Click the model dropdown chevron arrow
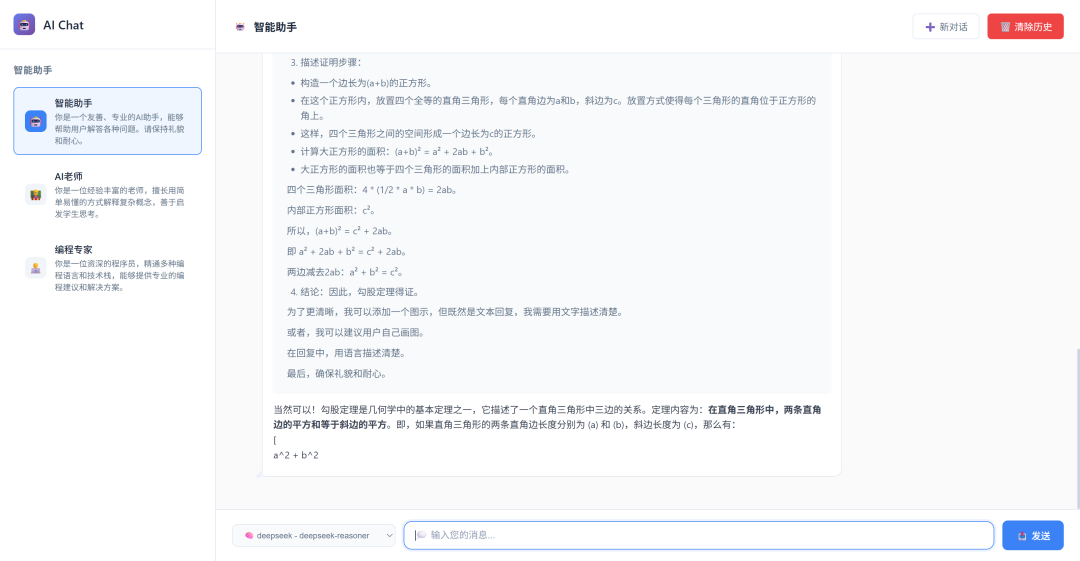The width and height of the screenshot is (1080, 561). tap(389, 536)
